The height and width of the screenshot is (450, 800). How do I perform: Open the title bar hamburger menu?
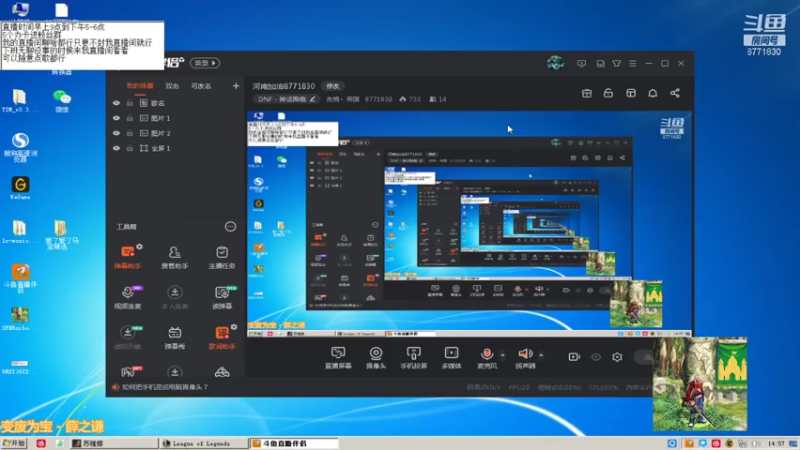point(633,63)
